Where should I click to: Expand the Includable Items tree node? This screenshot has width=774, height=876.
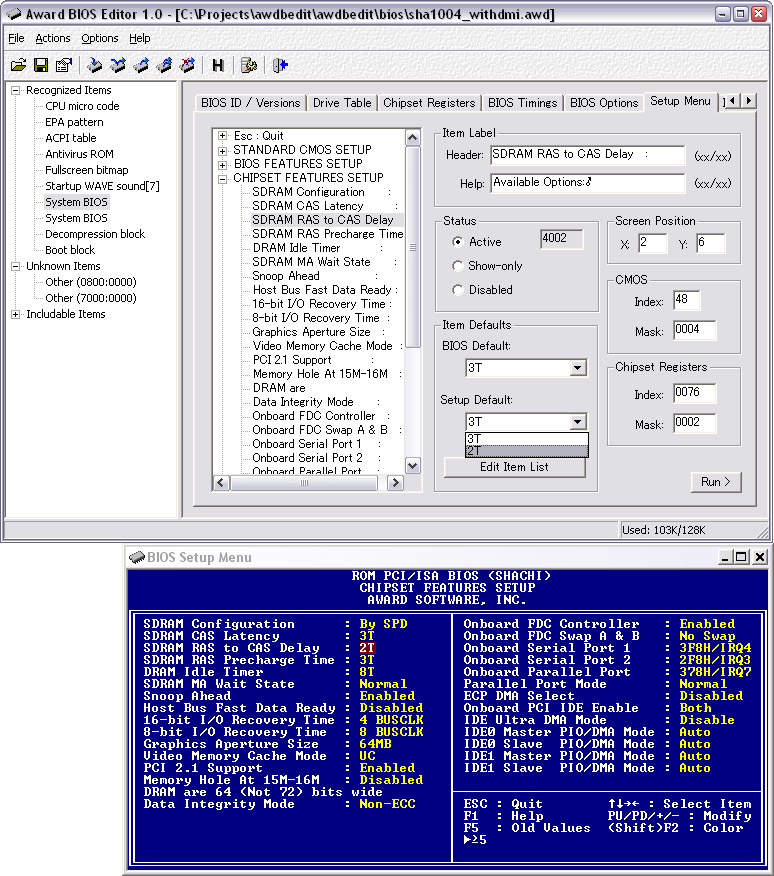[x=15, y=314]
